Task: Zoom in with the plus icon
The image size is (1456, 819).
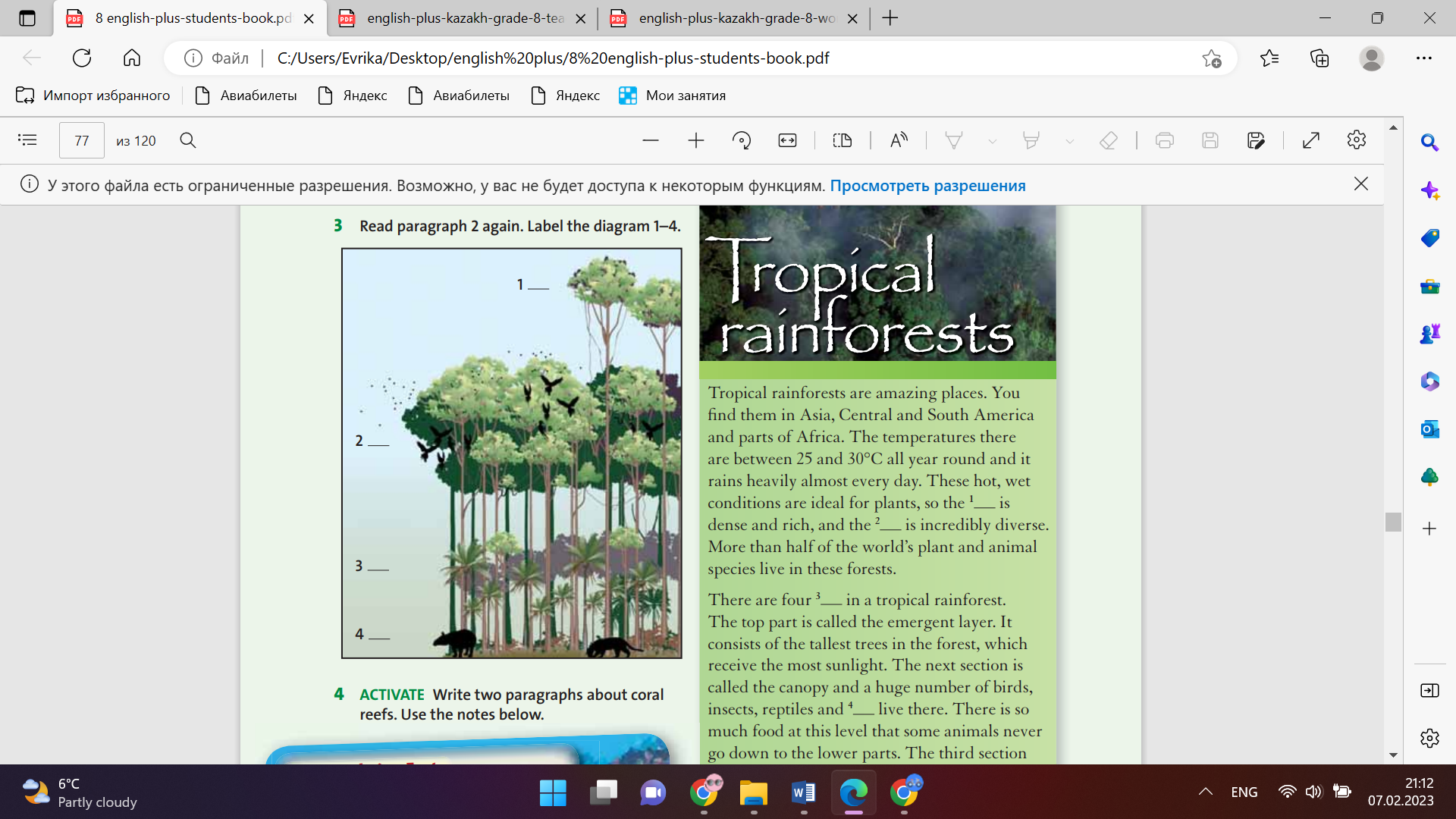Action: 696,140
